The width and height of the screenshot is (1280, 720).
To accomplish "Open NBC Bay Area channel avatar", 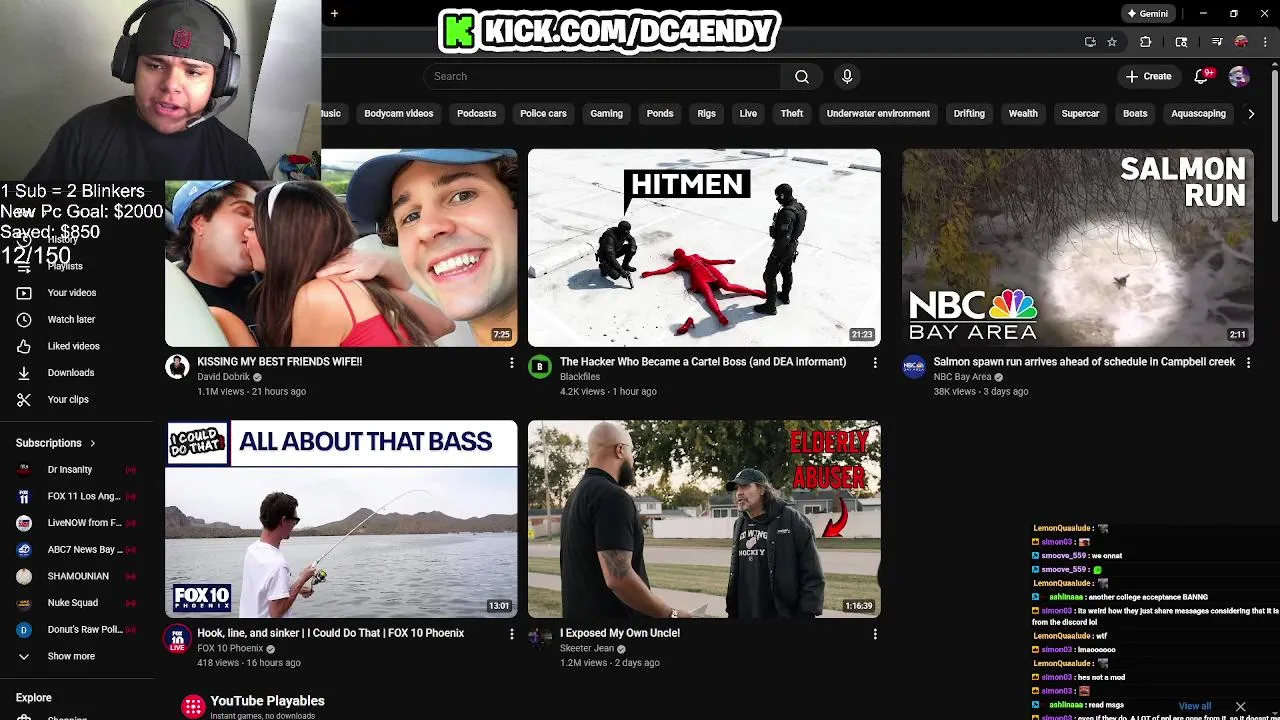I will (x=914, y=366).
